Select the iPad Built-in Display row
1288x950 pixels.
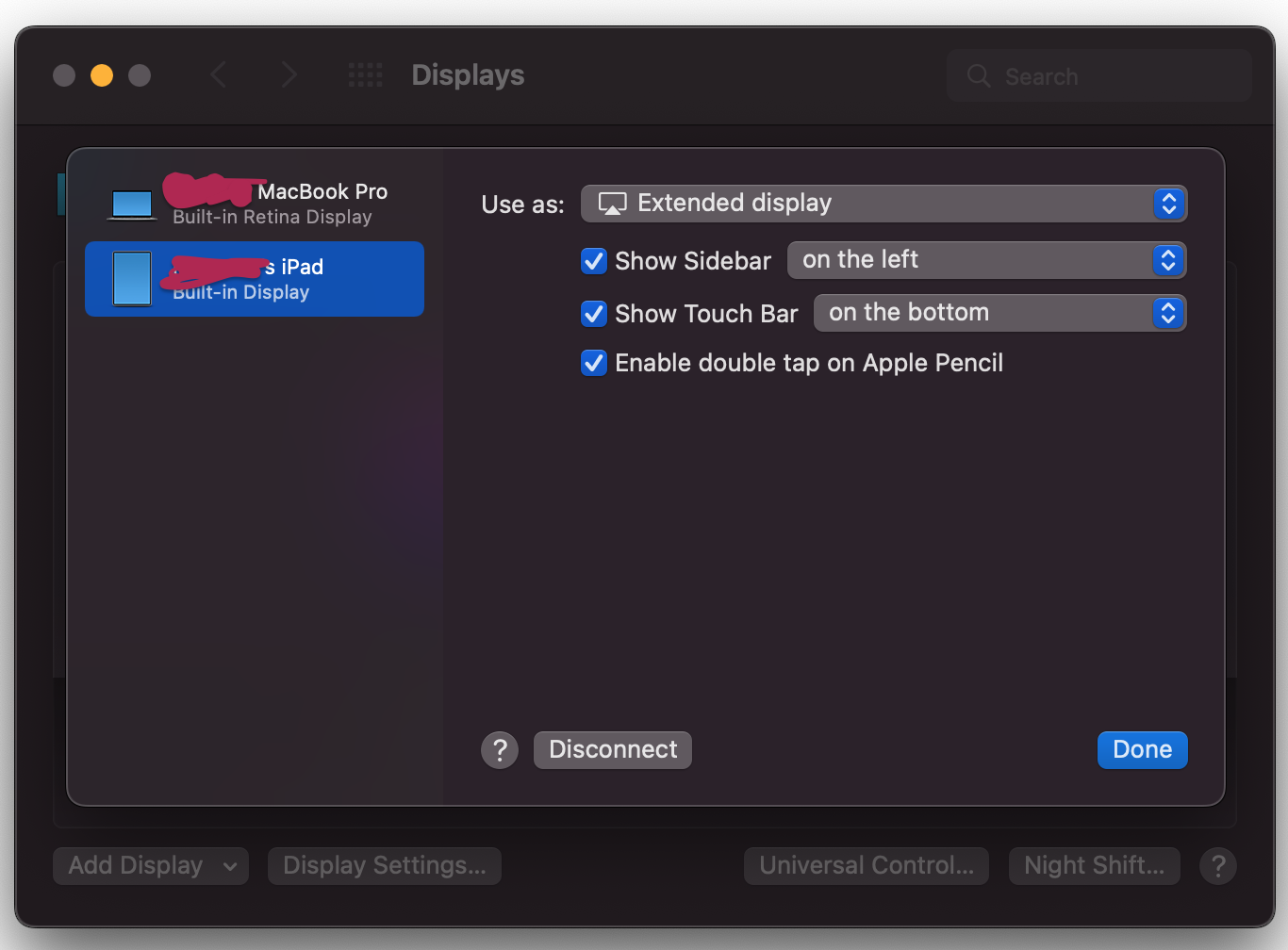(x=255, y=279)
